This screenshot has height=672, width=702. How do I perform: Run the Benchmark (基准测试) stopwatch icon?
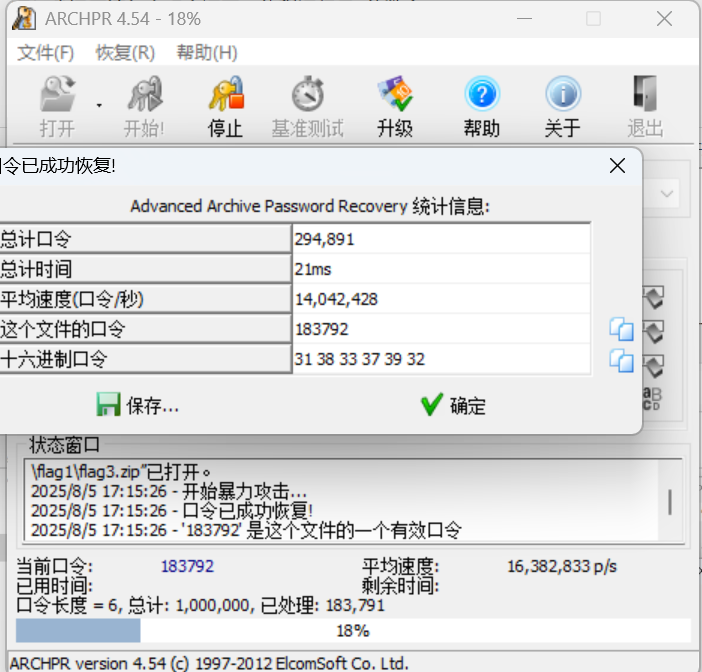tap(308, 94)
